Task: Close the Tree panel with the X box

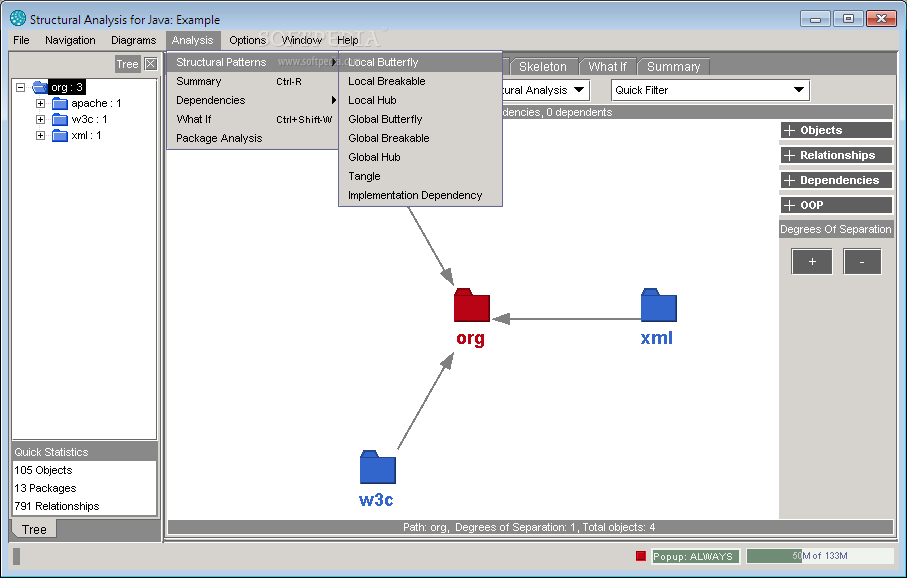Action: 150,64
